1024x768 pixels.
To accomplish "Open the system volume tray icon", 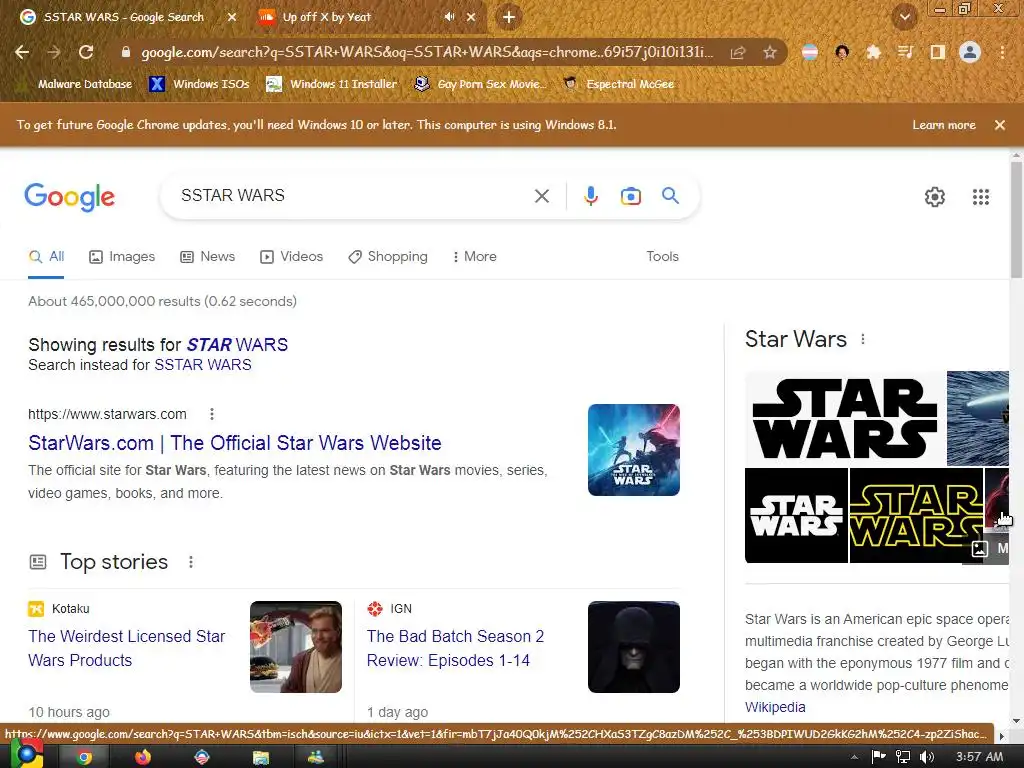I will pyautogui.click(x=927, y=756).
